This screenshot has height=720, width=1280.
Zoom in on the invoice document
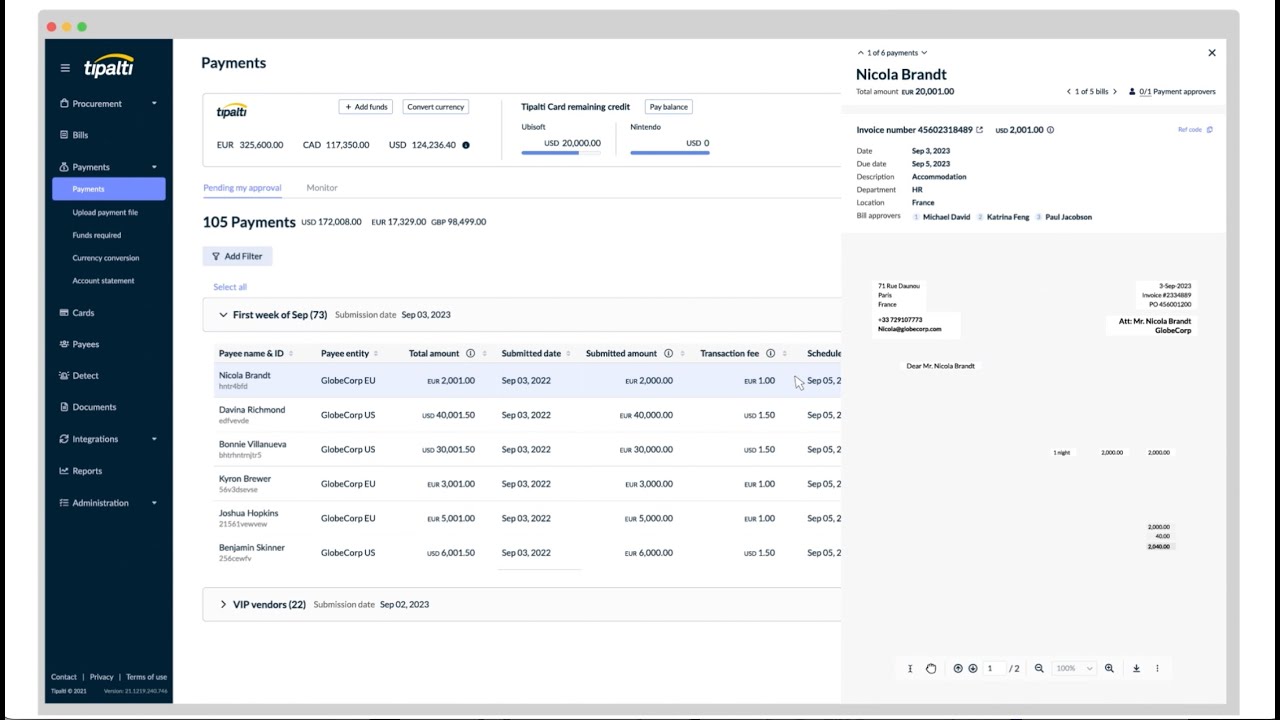click(1110, 668)
